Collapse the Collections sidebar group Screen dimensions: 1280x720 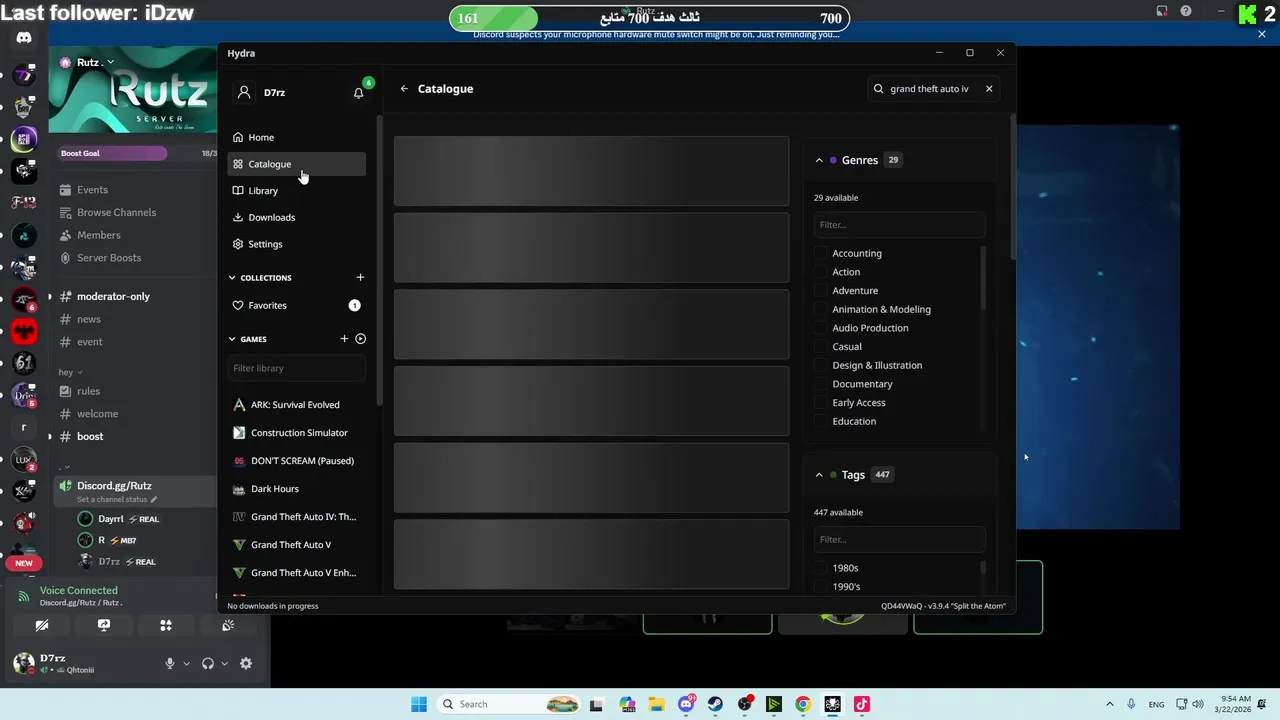click(x=232, y=278)
